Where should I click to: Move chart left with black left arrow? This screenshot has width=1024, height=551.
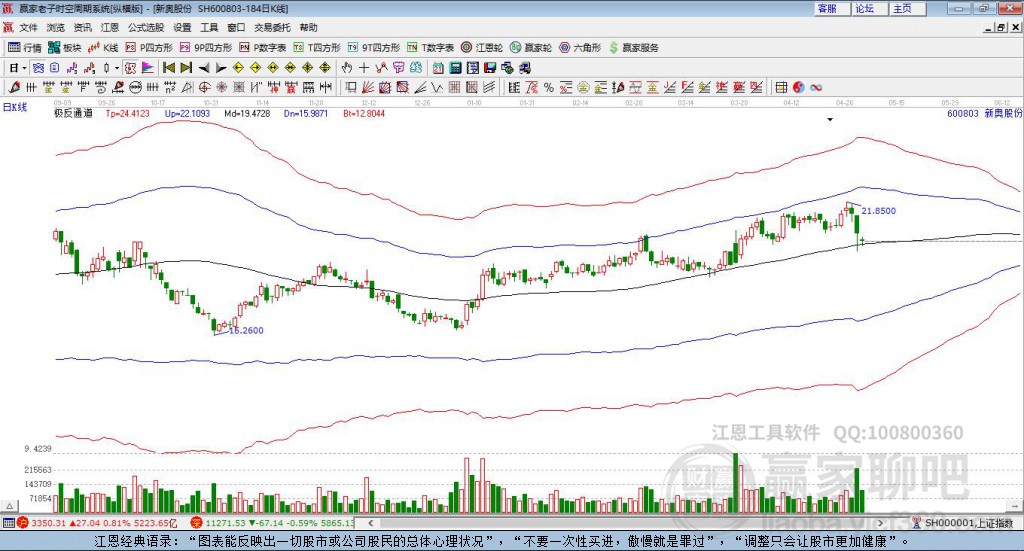(204, 68)
